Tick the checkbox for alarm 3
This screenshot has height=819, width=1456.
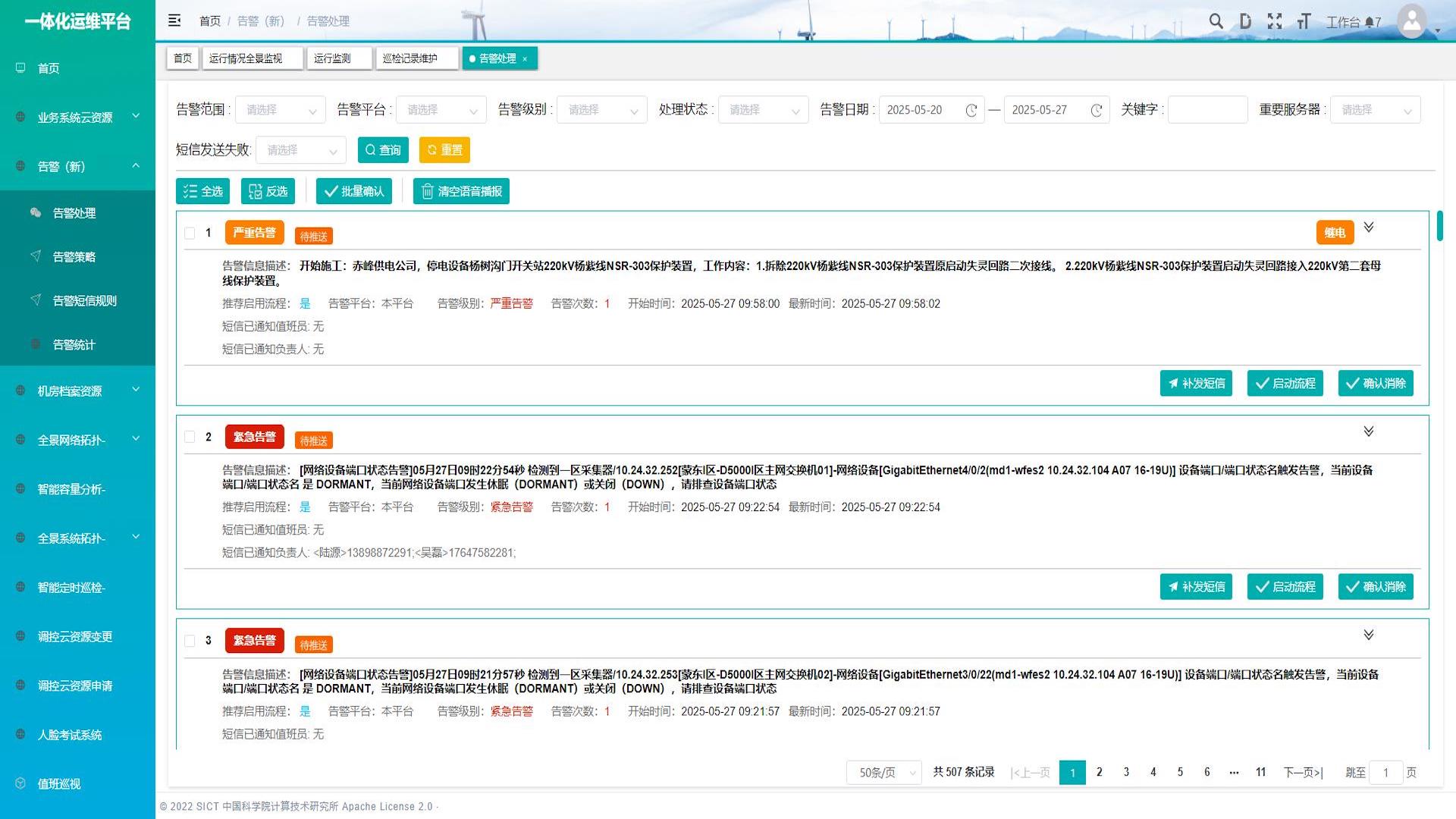tap(190, 641)
